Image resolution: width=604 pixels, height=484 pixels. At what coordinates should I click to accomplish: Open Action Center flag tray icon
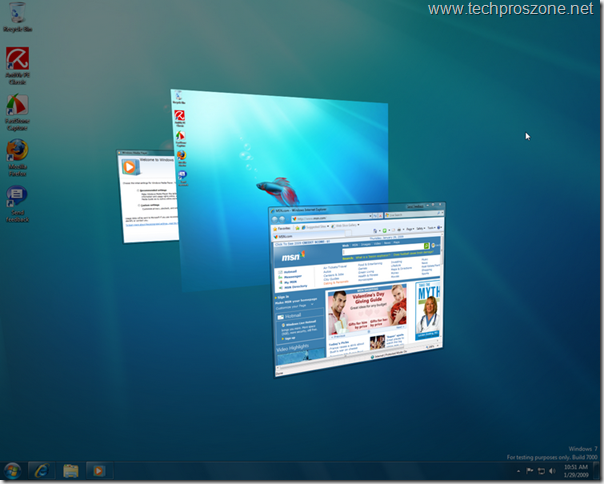530,471
